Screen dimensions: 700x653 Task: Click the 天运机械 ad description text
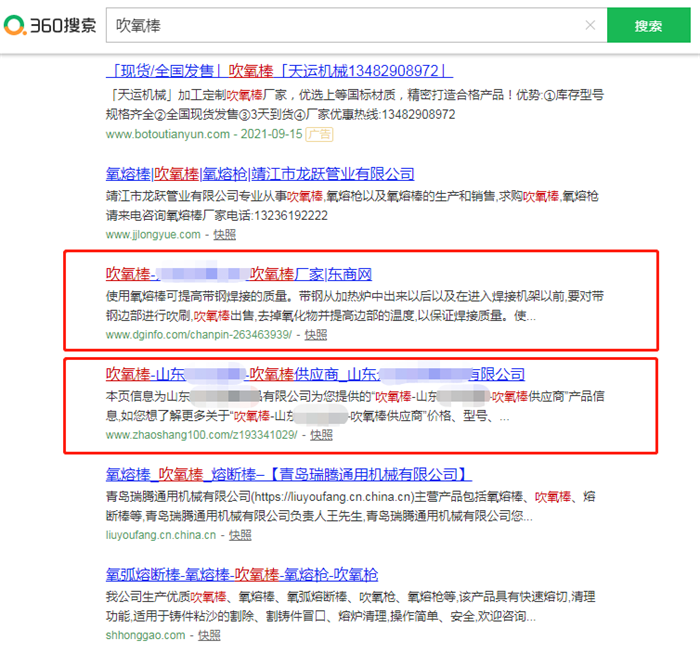(x=355, y=104)
